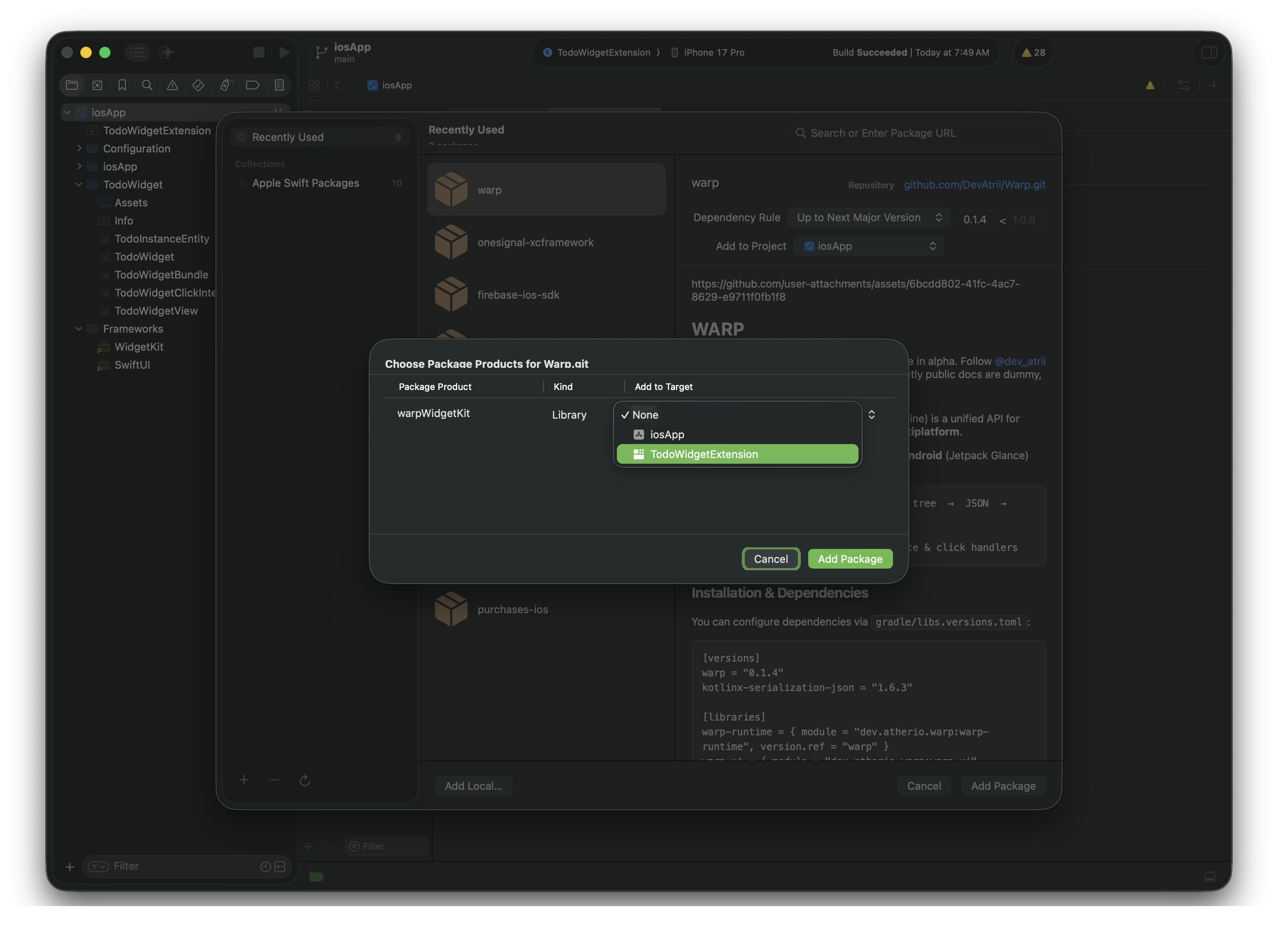Open the Project navigator folder icon
This screenshot has height=952, width=1278.
72,85
